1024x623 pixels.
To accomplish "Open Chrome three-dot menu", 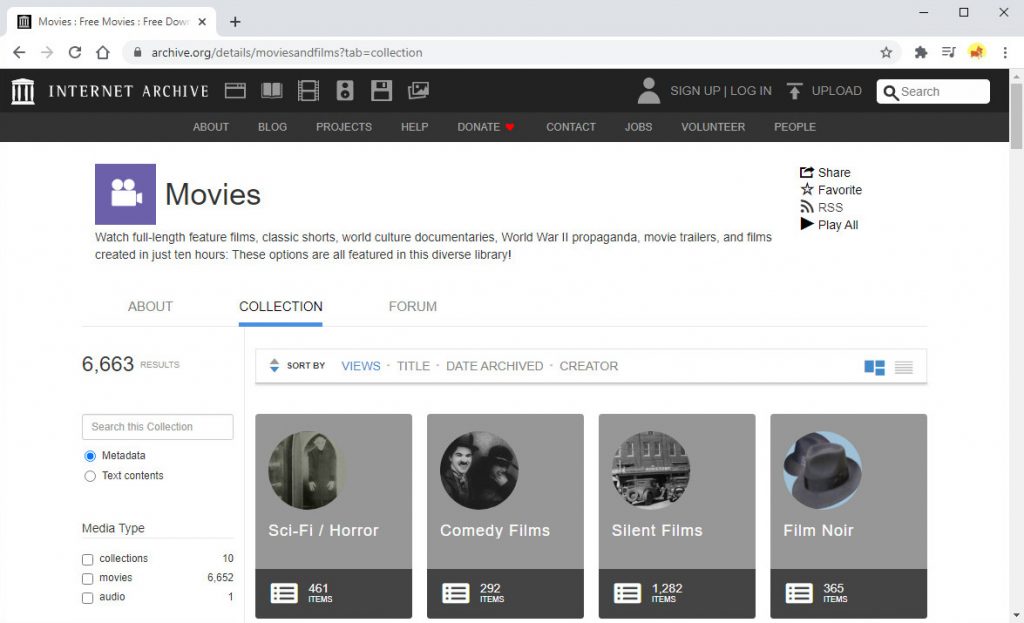I will [x=1005, y=52].
